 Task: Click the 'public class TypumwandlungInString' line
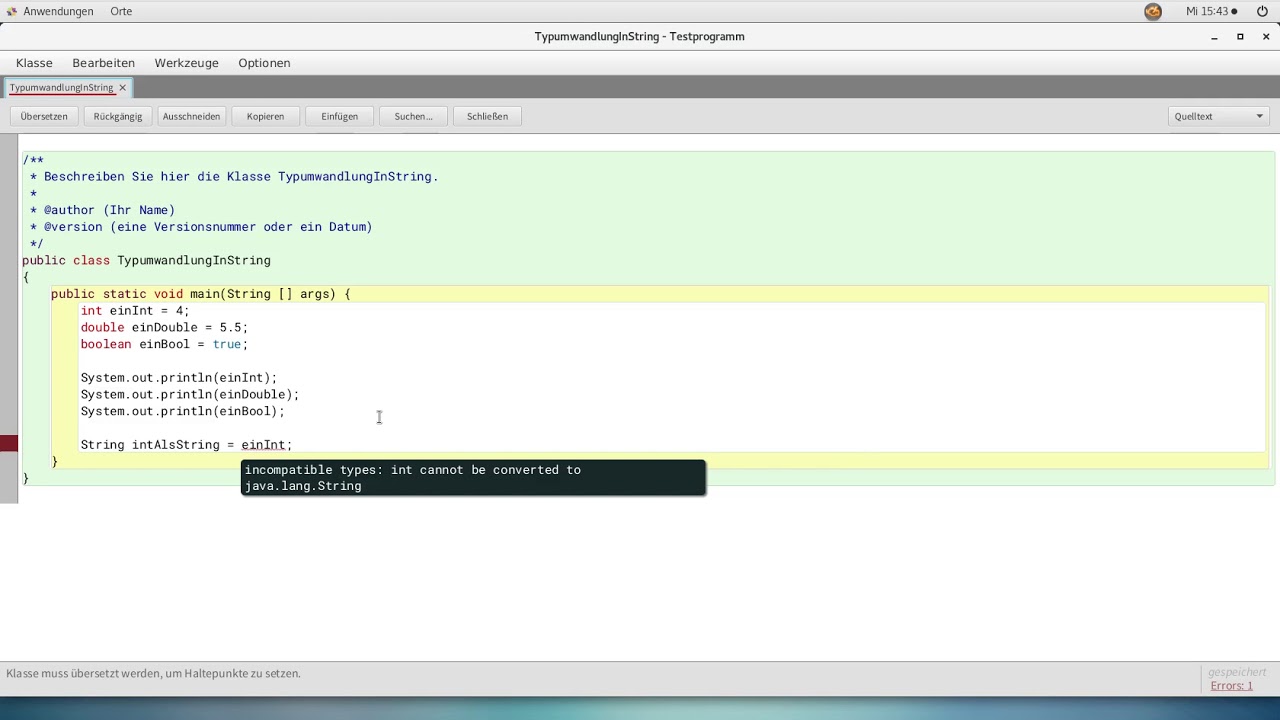click(146, 261)
